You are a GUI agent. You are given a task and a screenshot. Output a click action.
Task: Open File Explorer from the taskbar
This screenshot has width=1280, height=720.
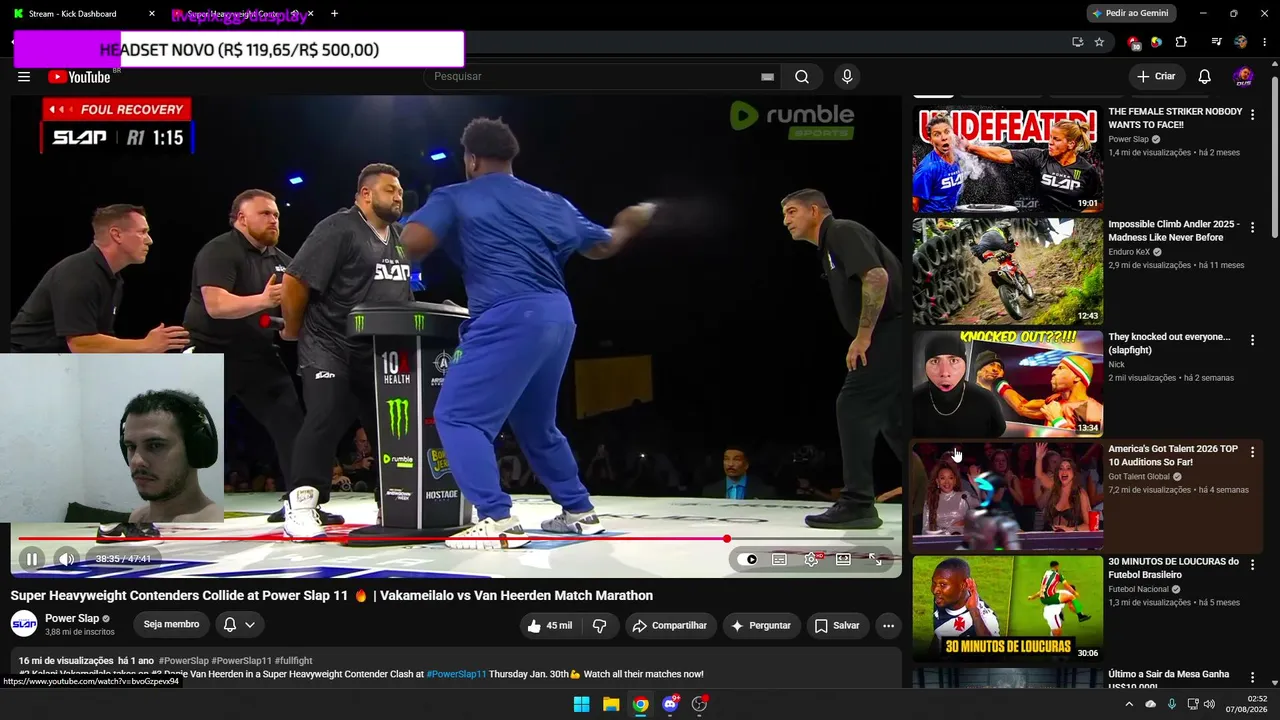[x=611, y=704]
